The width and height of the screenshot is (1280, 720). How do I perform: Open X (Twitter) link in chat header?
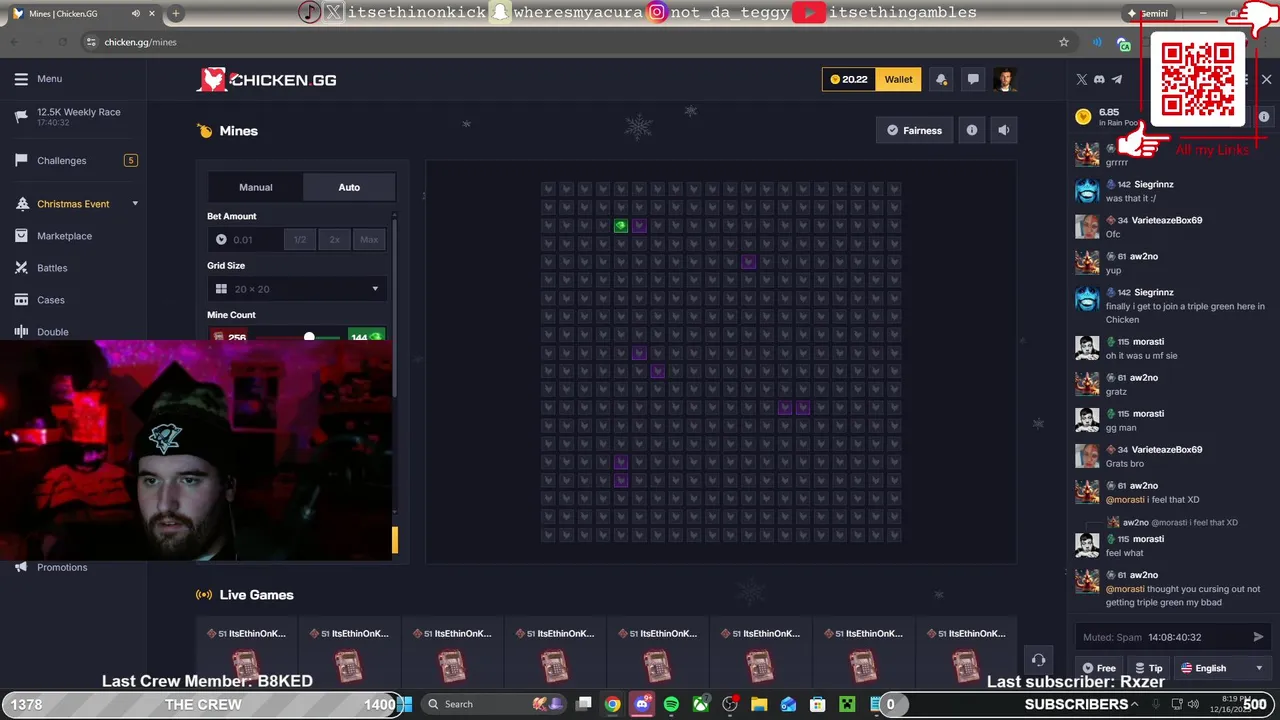click(1081, 80)
